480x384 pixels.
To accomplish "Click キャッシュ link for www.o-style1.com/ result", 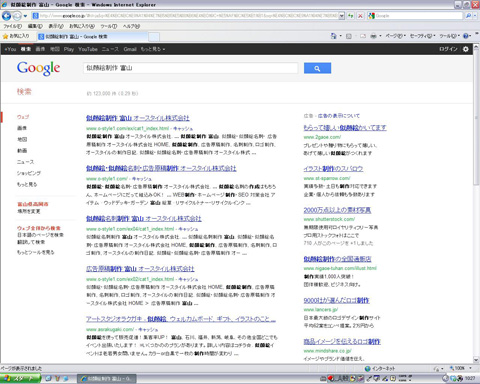I will click(142, 179).
